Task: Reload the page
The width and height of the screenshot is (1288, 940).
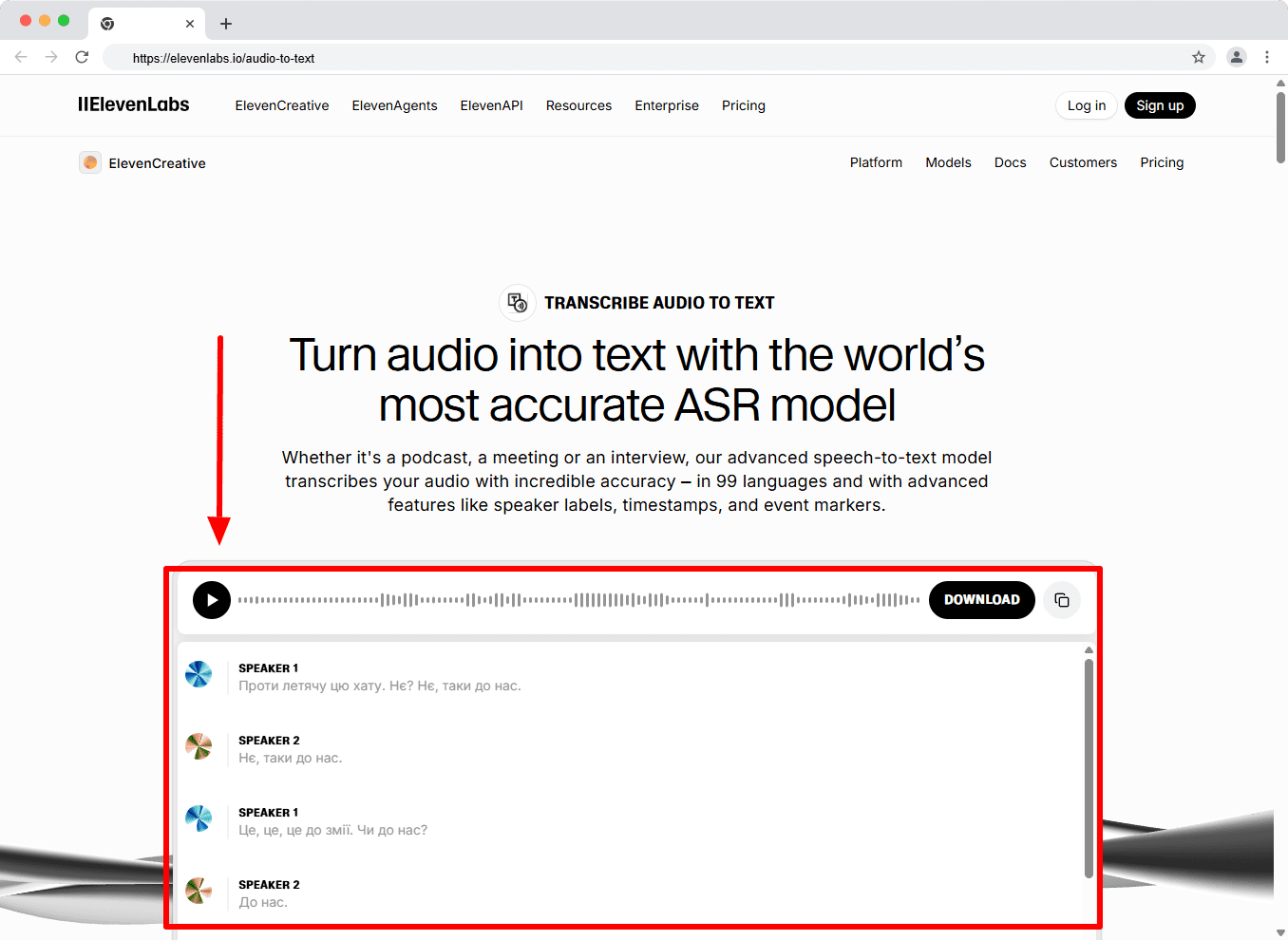Action: [83, 58]
